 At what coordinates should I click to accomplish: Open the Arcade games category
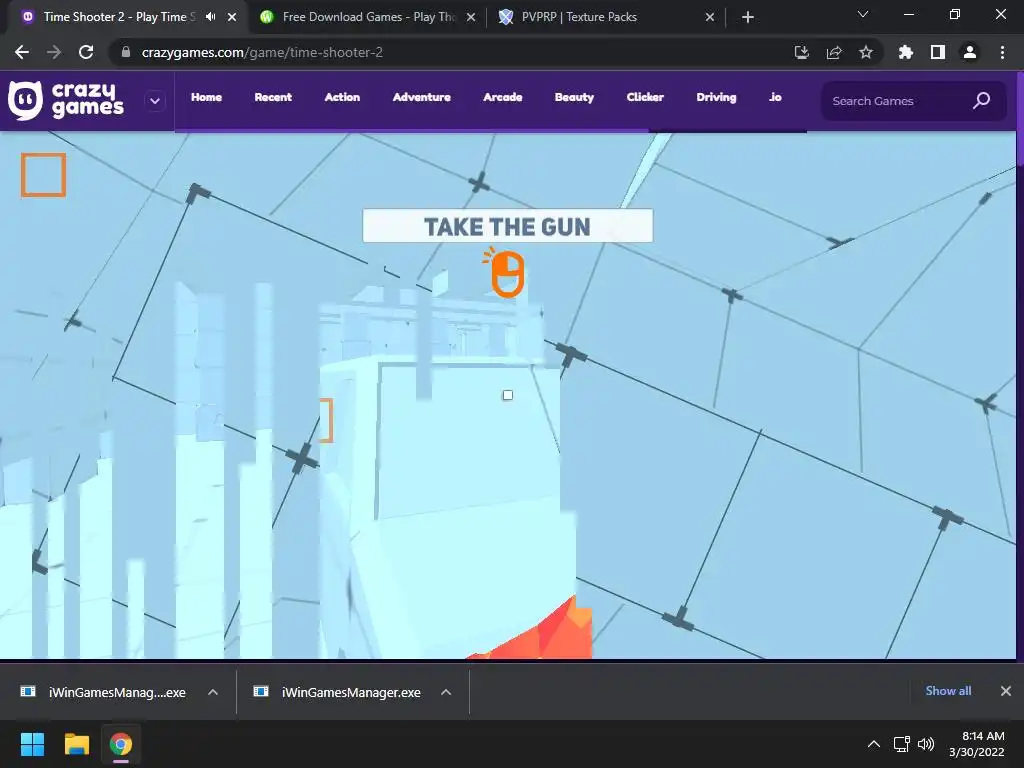pyautogui.click(x=502, y=97)
